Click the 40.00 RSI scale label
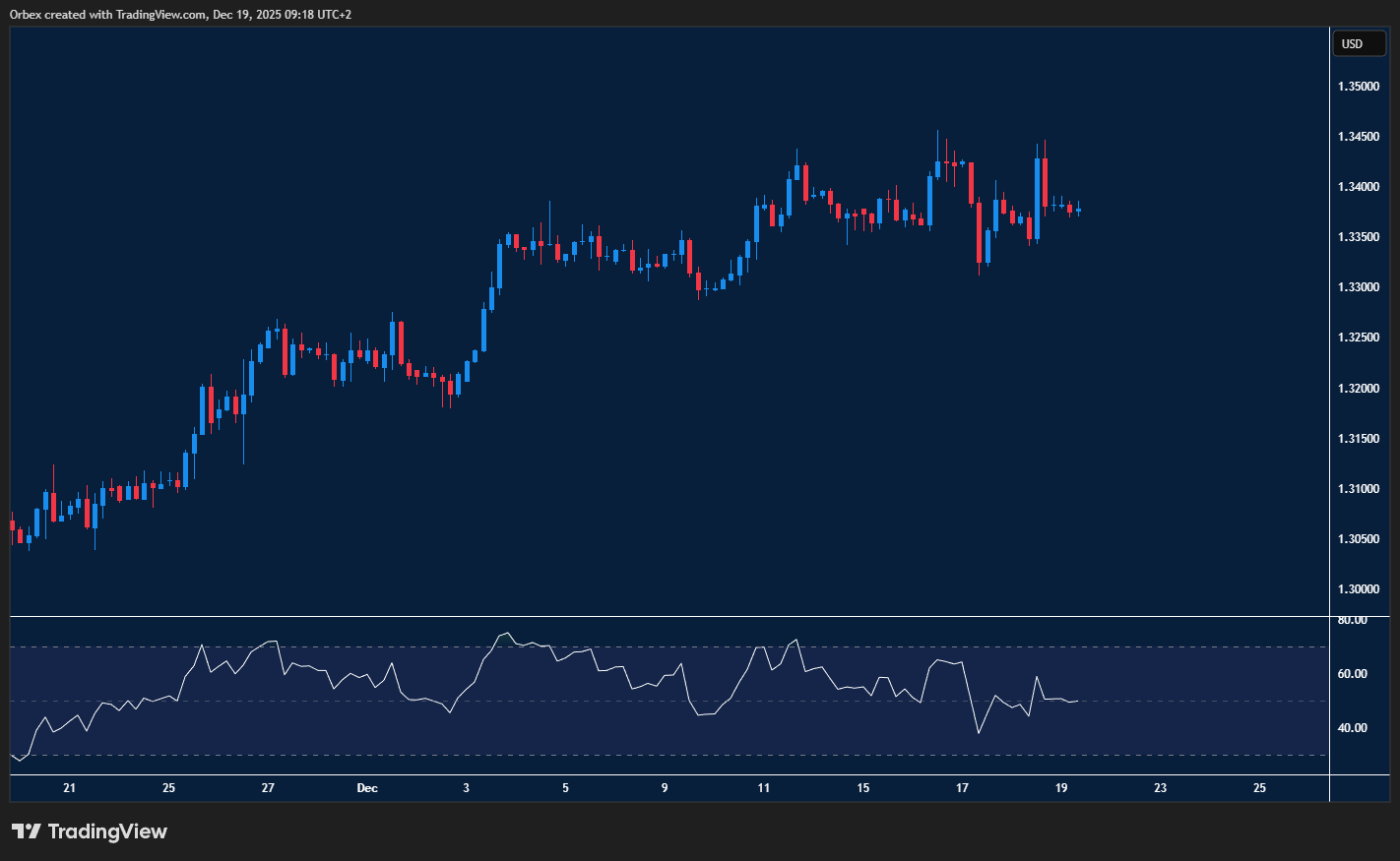The width and height of the screenshot is (1400, 861). click(1352, 728)
